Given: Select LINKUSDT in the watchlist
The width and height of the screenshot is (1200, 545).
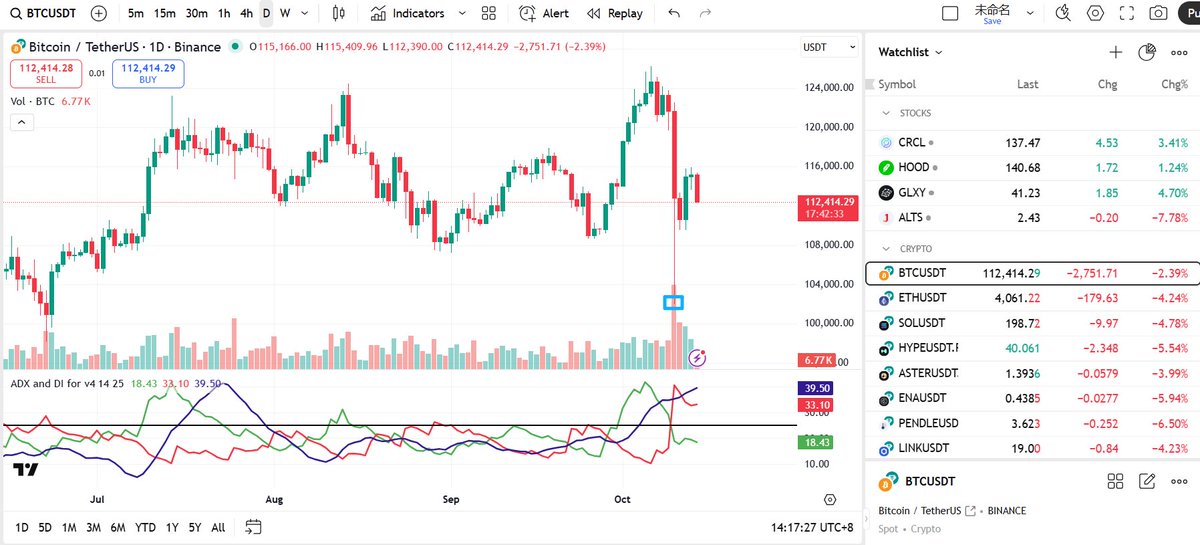Looking at the screenshot, I should 1031,448.
